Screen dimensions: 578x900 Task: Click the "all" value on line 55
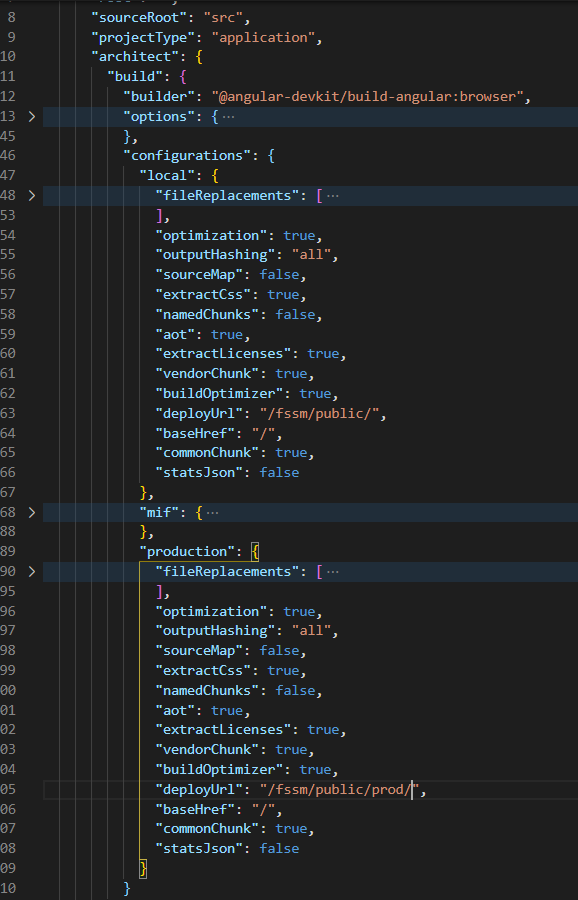click(312, 255)
